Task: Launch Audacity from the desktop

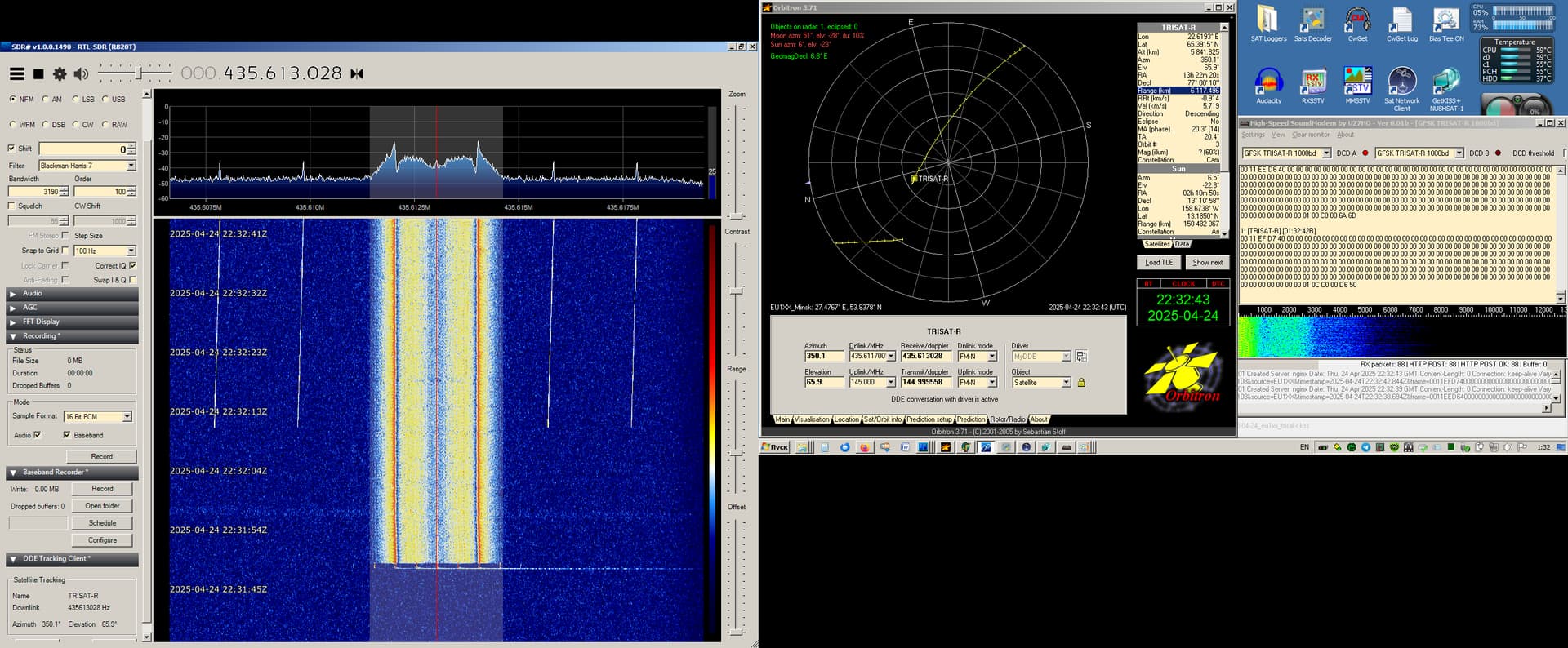Action: coord(1268,87)
